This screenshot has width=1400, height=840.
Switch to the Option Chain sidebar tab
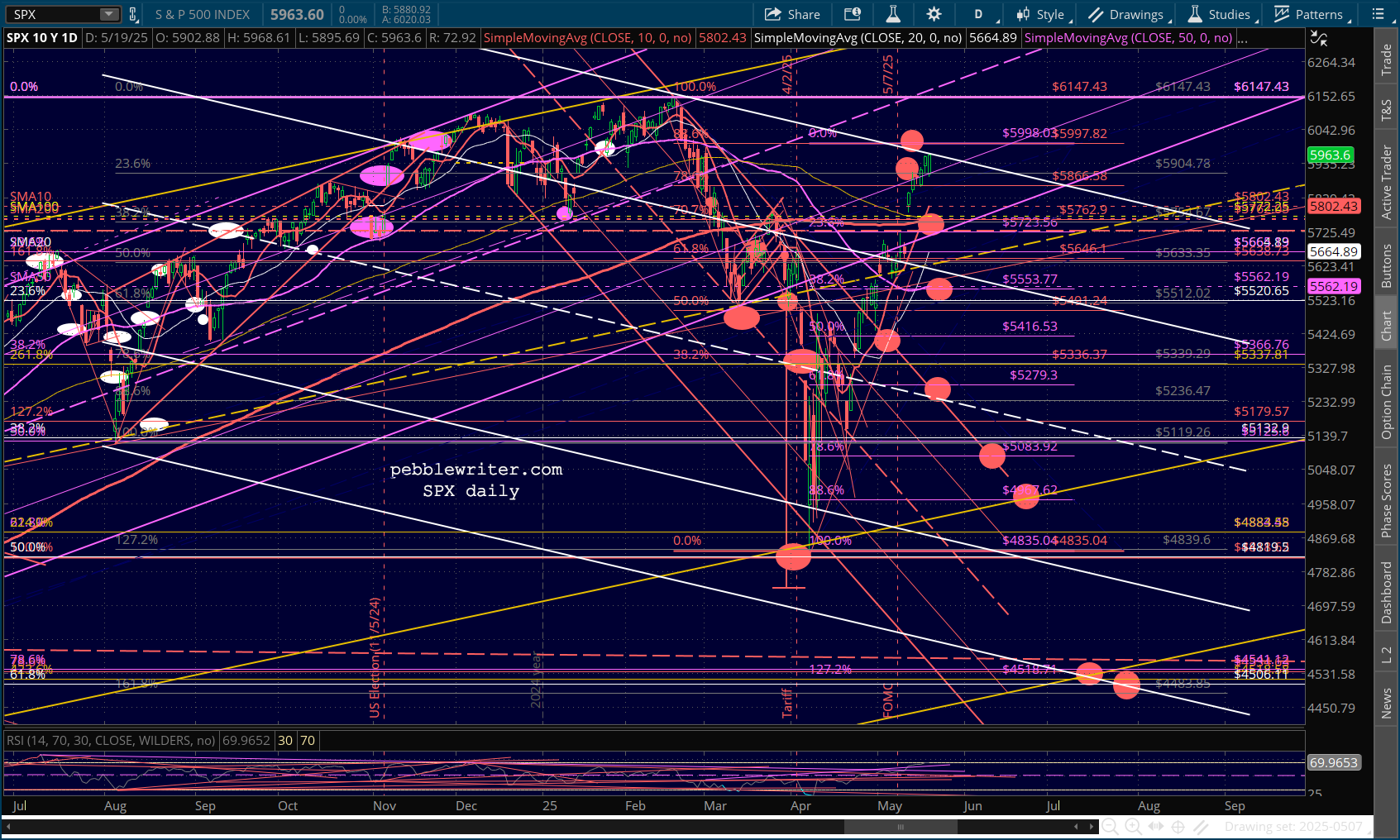pos(1386,402)
